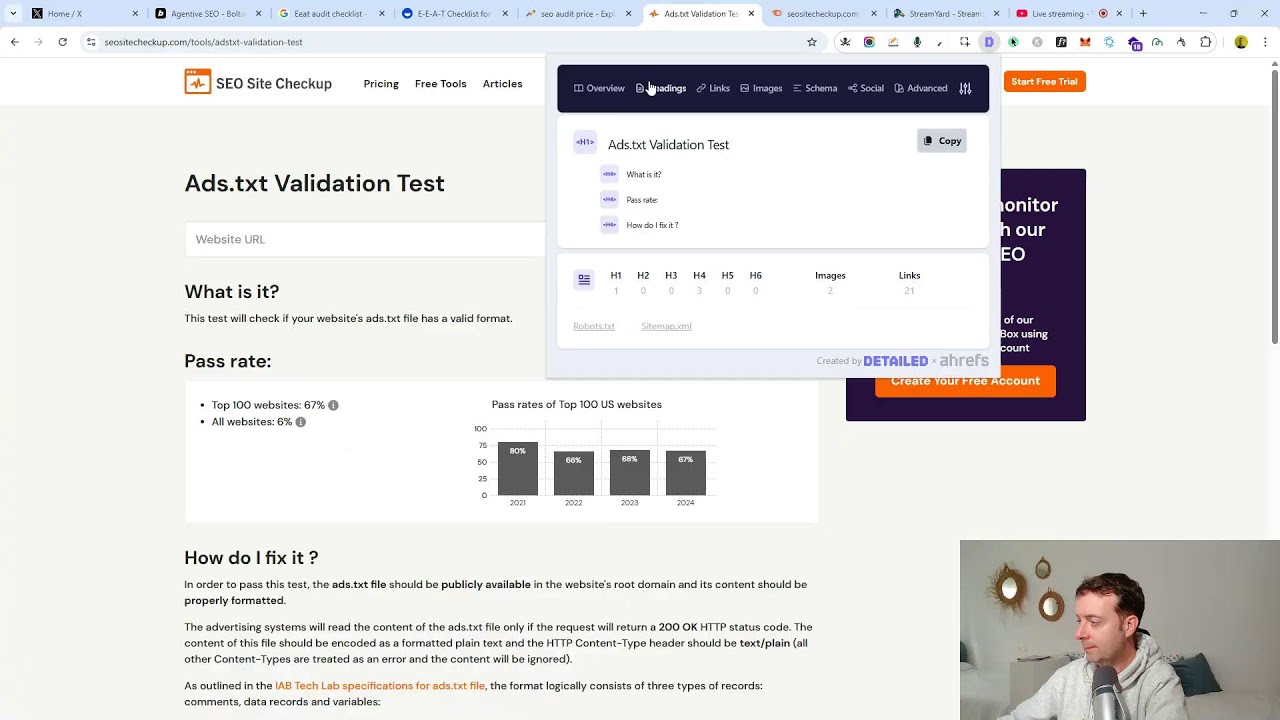1280x720 pixels.
Task: Reload the page with the refresh icon
Action: pos(62,42)
